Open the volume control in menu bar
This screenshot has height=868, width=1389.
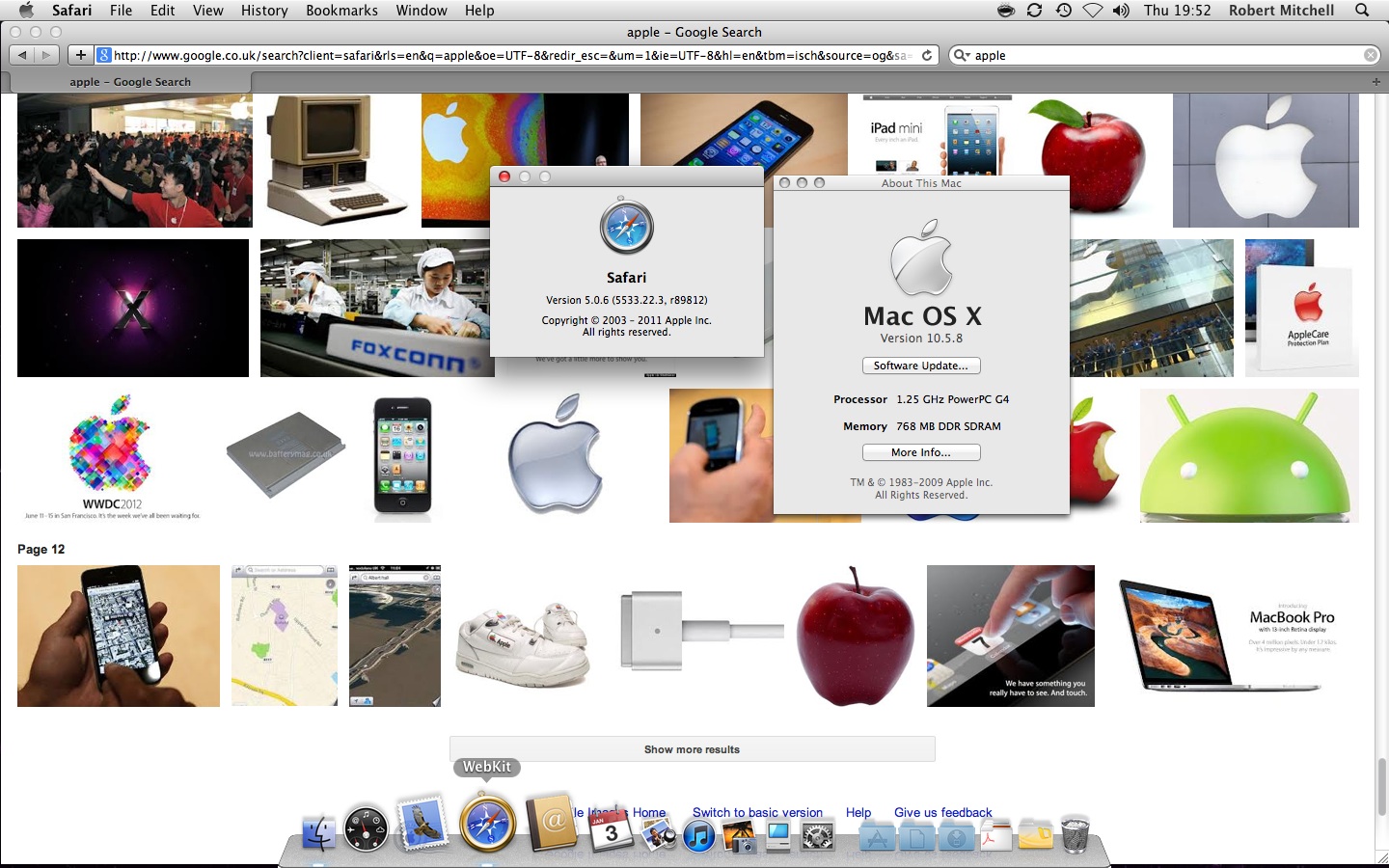1121,10
